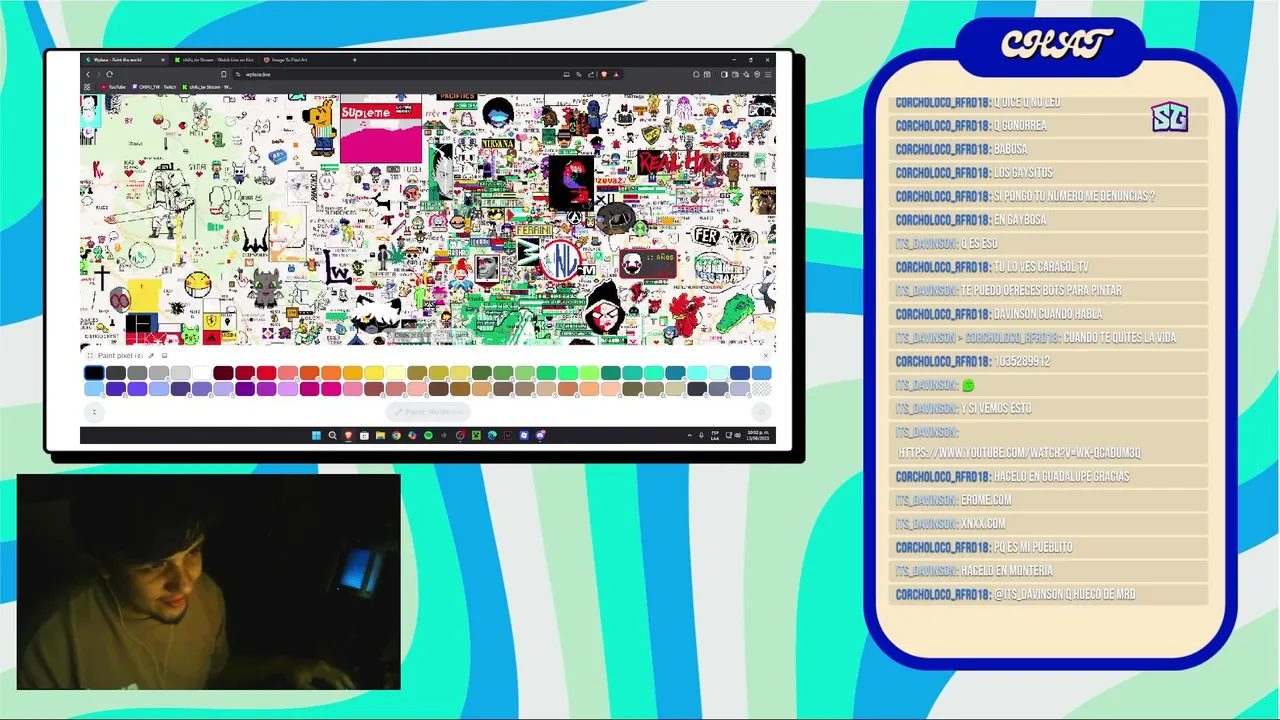Screen dimensions: 1280x720
Task: Click the selection frame icon before Paint pixel
Action: (x=90, y=355)
